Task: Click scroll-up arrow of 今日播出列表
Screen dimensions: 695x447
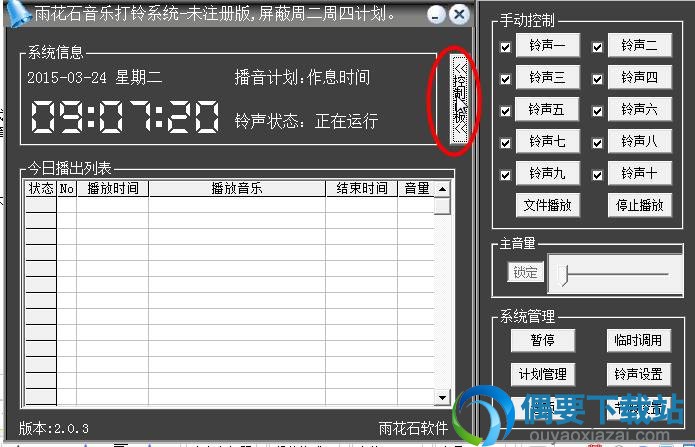Action: (x=442, y=189)
